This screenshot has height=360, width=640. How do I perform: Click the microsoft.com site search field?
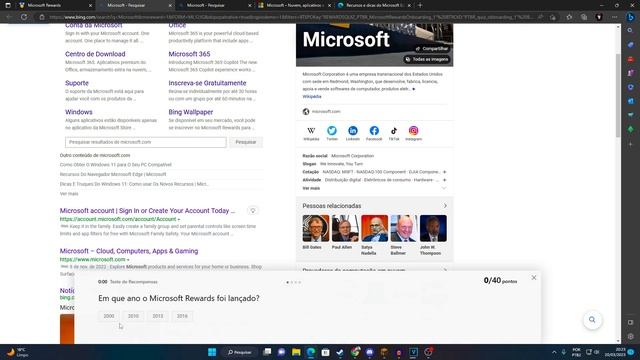click(145, 142)
